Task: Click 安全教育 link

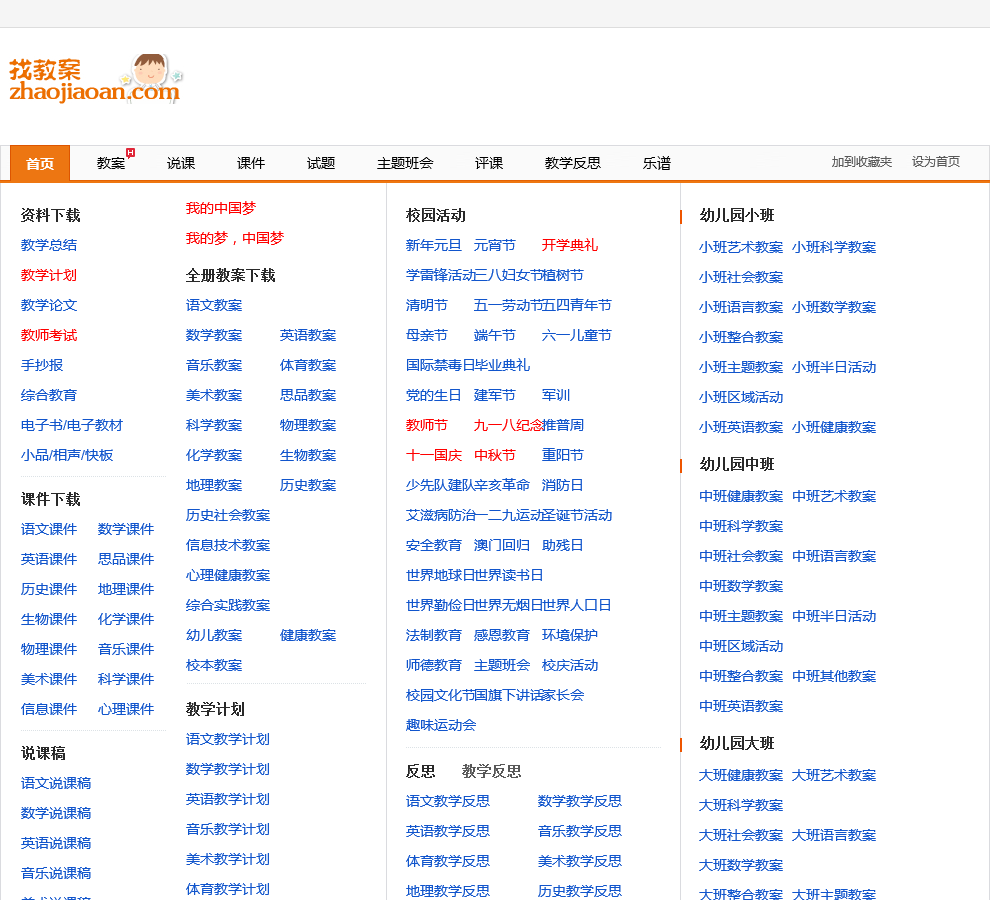Action: [x=434, y=545]
